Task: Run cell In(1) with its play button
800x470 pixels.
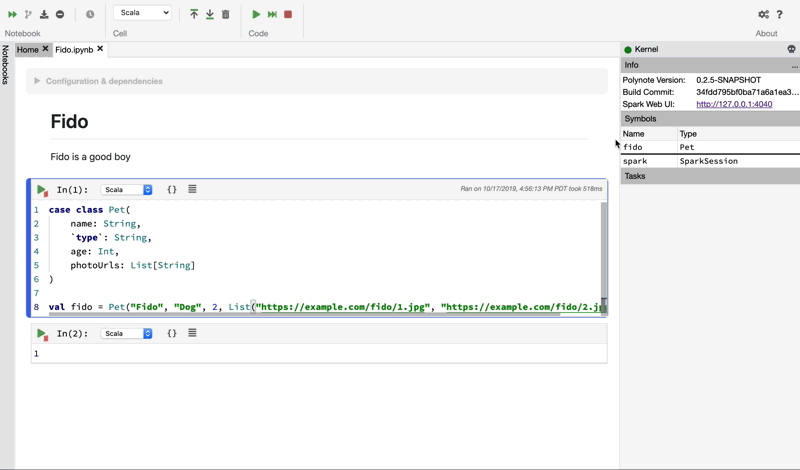Action: 42,190
